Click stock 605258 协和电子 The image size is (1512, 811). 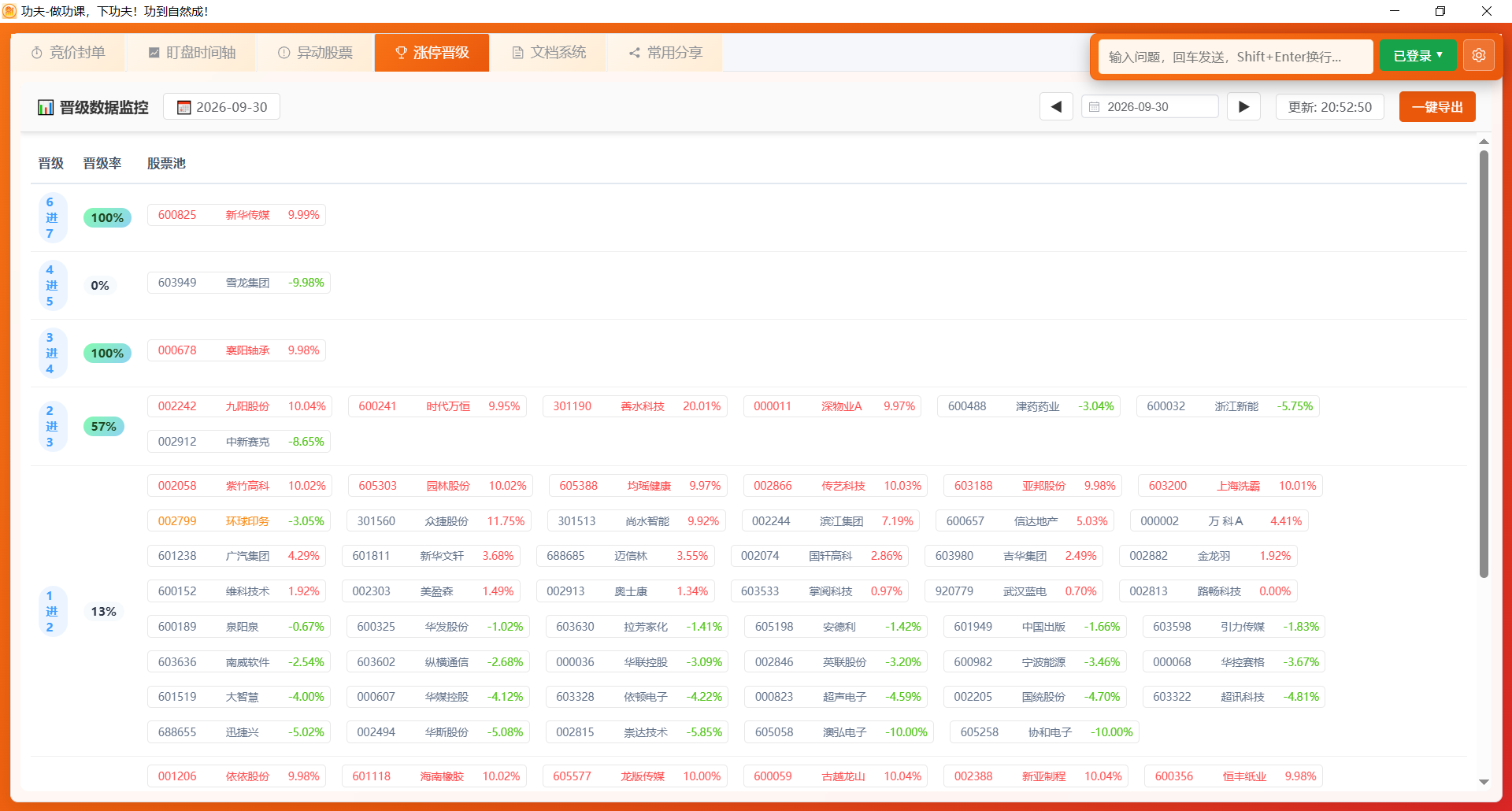tap(1045, 732)
